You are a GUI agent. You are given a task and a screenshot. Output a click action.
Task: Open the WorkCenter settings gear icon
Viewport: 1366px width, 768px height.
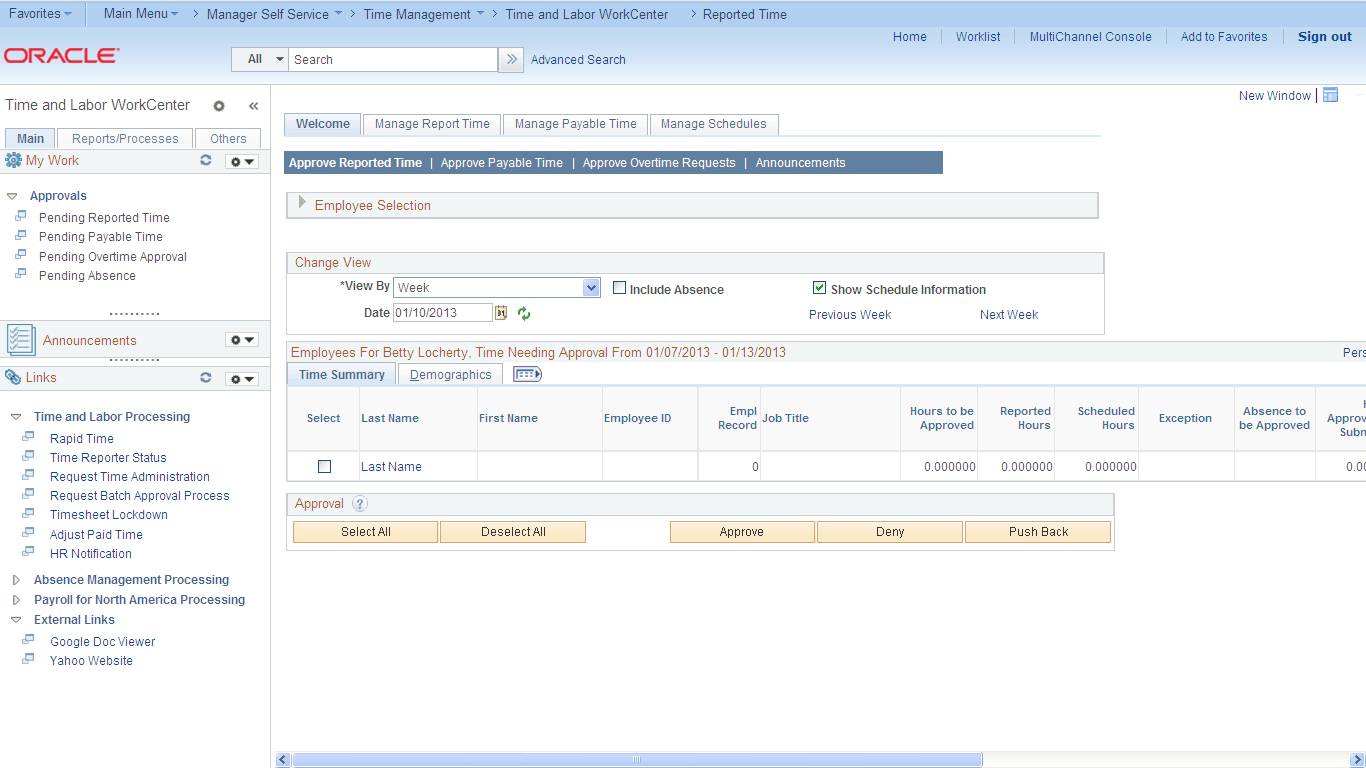coord(219,105)
